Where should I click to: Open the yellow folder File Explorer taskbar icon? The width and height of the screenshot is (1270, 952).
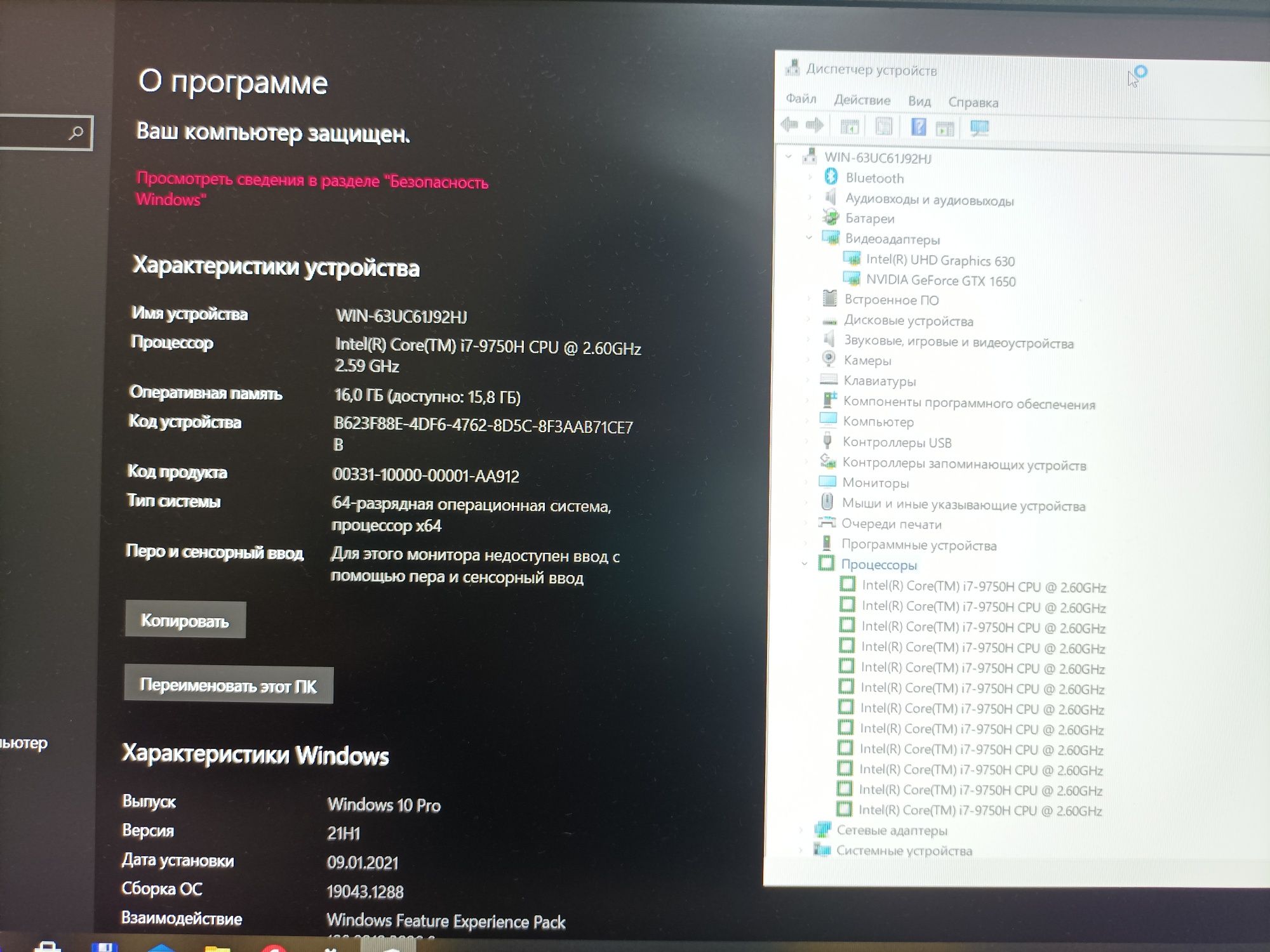(x=217, y=948)
